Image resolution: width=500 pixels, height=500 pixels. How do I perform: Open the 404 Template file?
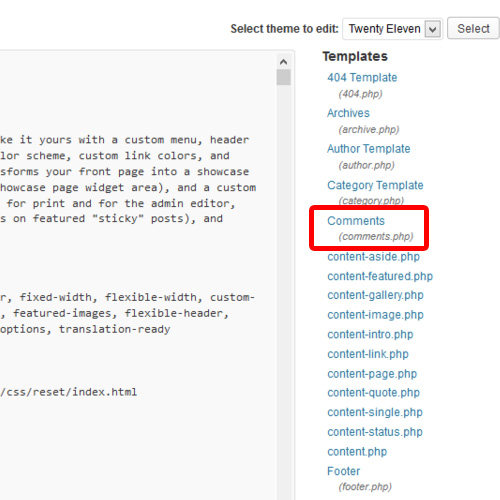tap(362, 78)
